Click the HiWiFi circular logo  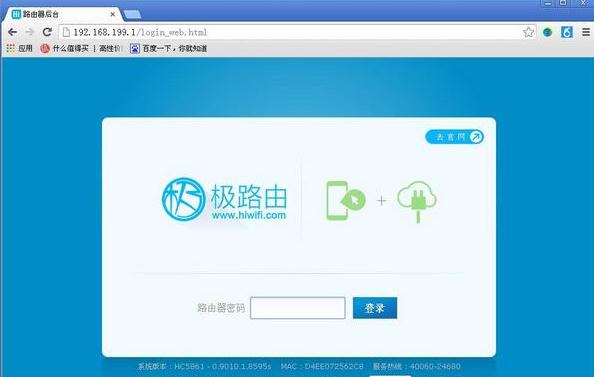pos(184,199)
